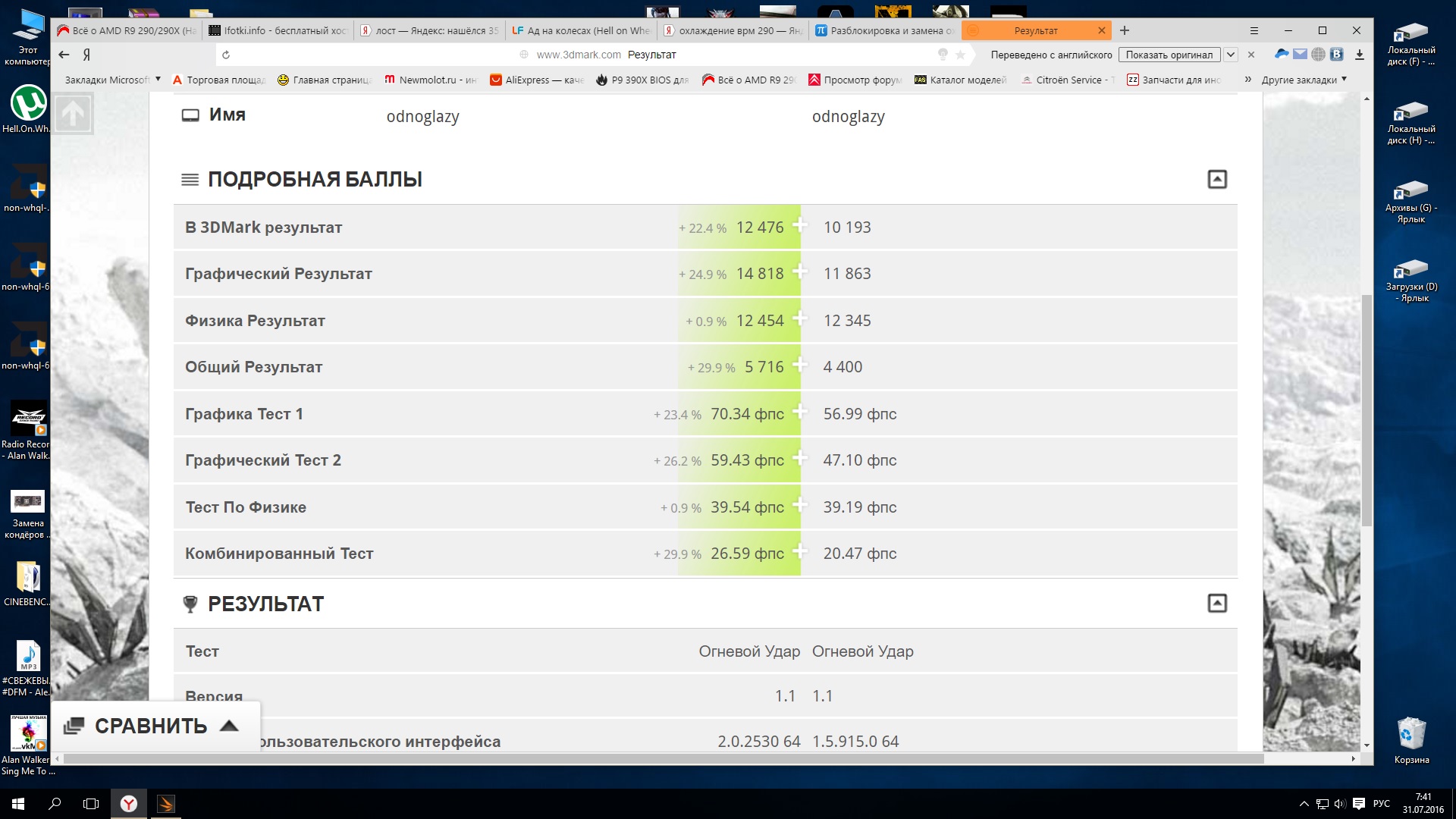
Task: Open AliExpress bookmark link
Action: tap(537, 80)
